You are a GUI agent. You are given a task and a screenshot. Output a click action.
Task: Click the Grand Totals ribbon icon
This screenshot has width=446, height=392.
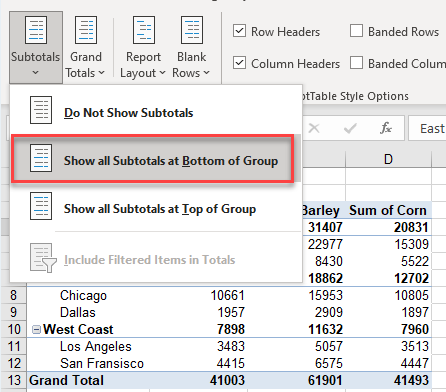coord(86,30)
